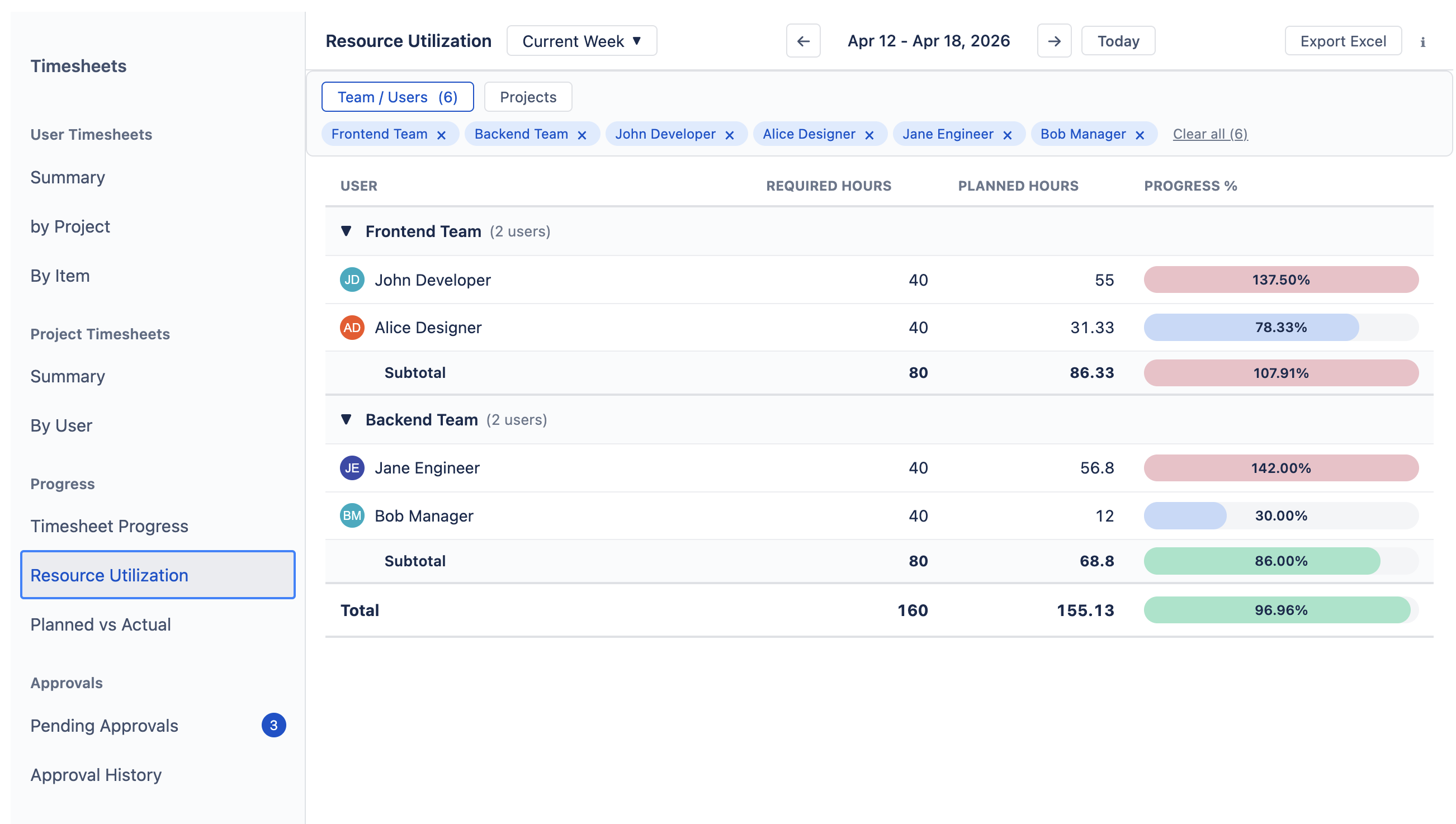Remove the Frontend Team filter chip
Screen dimensions: 1456x824
point(441,134)
